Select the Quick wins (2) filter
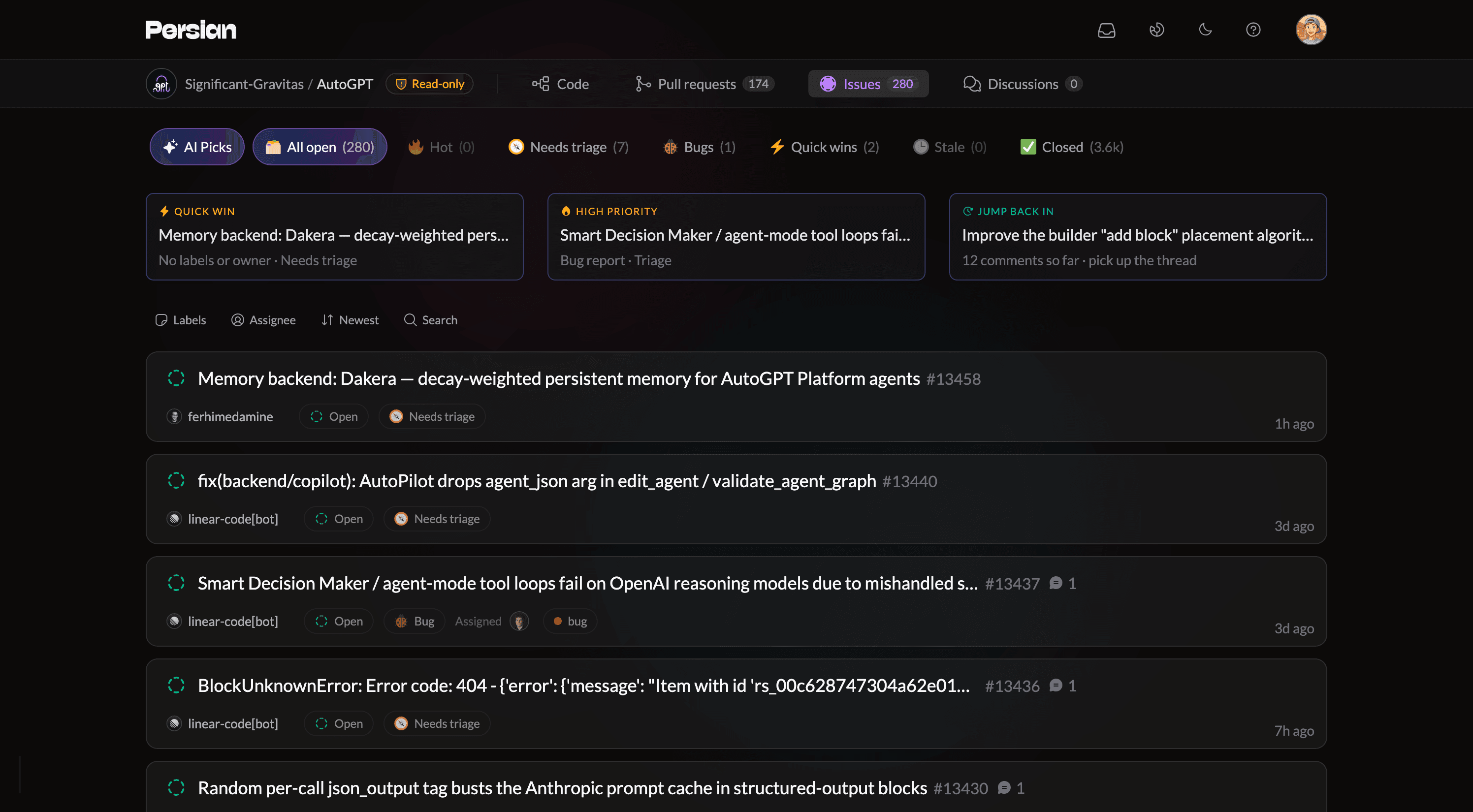This screenshot has height=812, width=1473. tap(824, 147)
